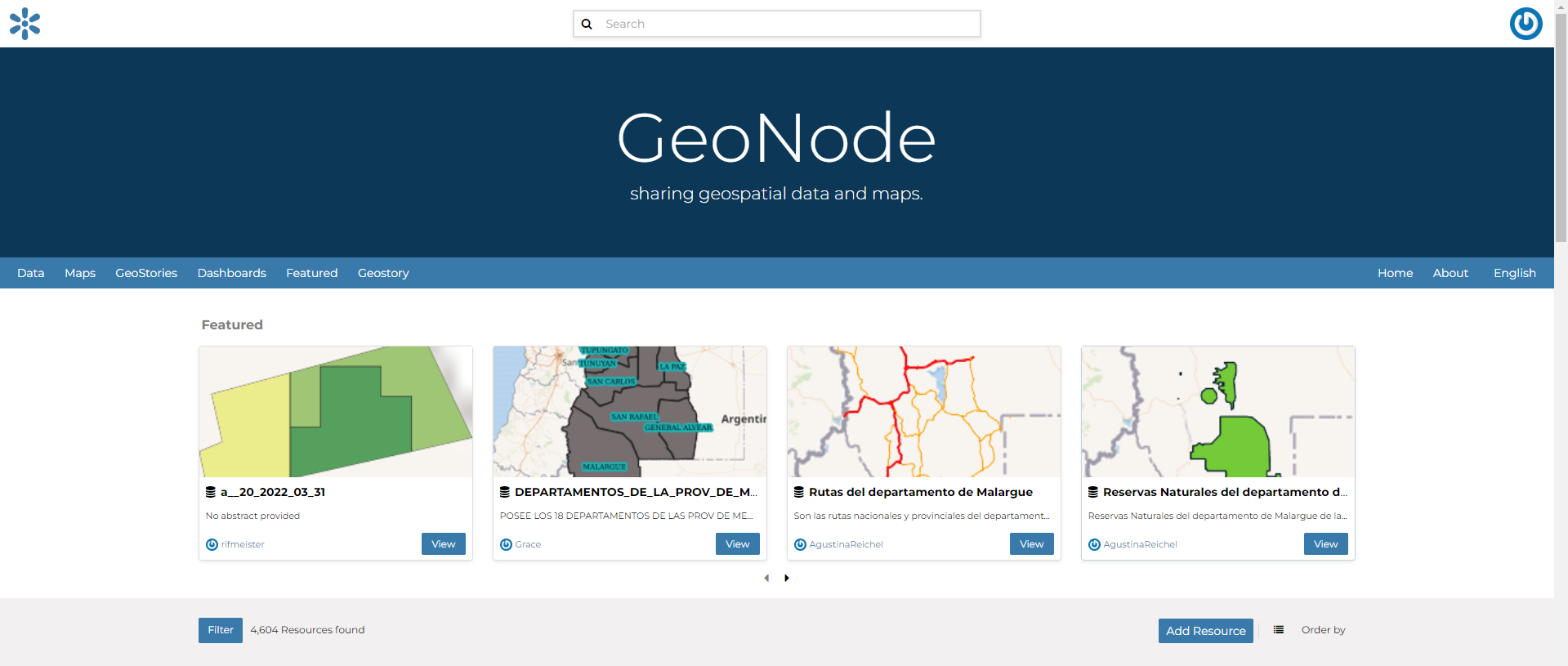Go to the Home link
The image size is (1568, 666).
1395,273
